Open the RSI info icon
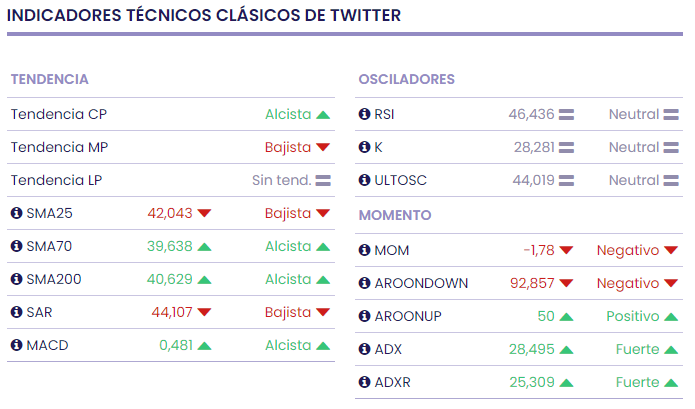695x409 pixels. point(364,115)
